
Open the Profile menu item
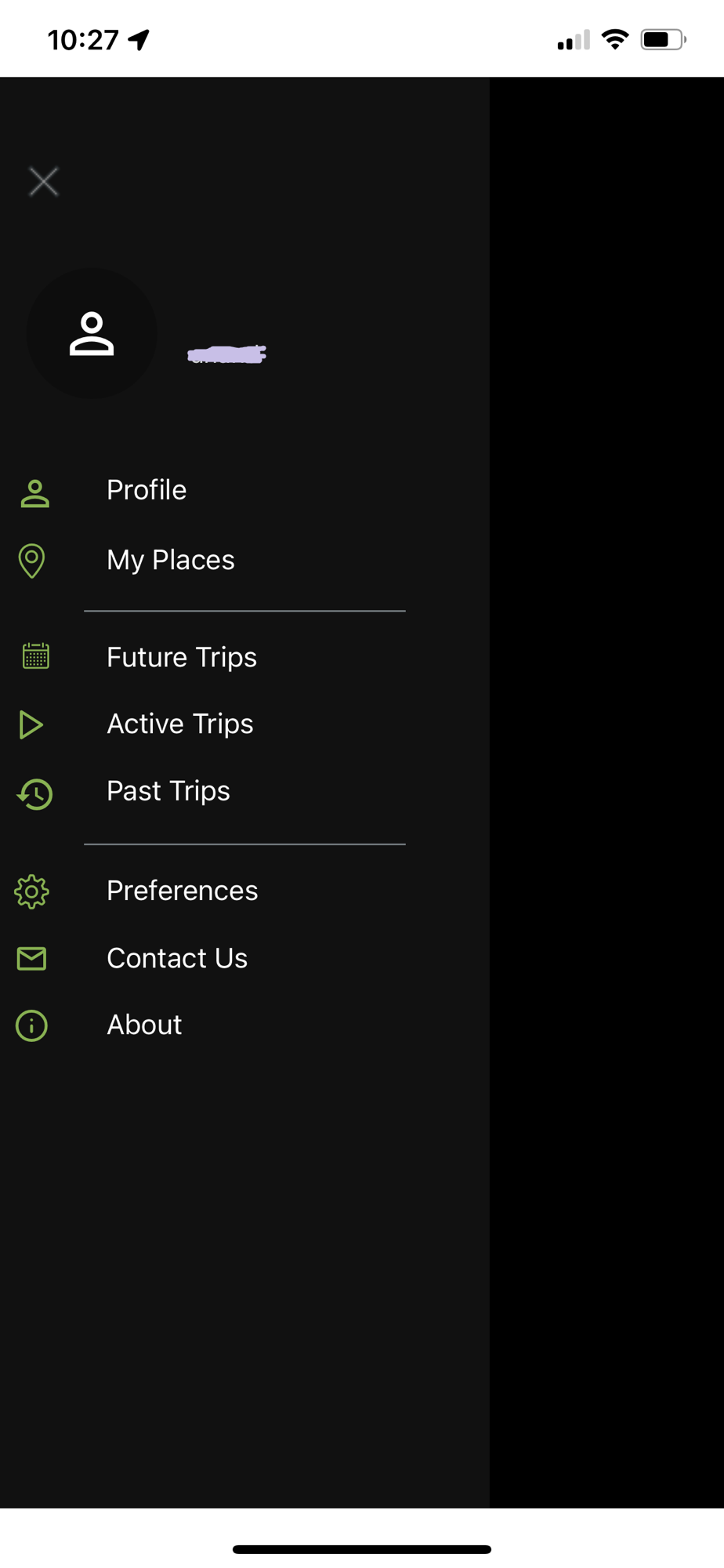click(147, 490)
